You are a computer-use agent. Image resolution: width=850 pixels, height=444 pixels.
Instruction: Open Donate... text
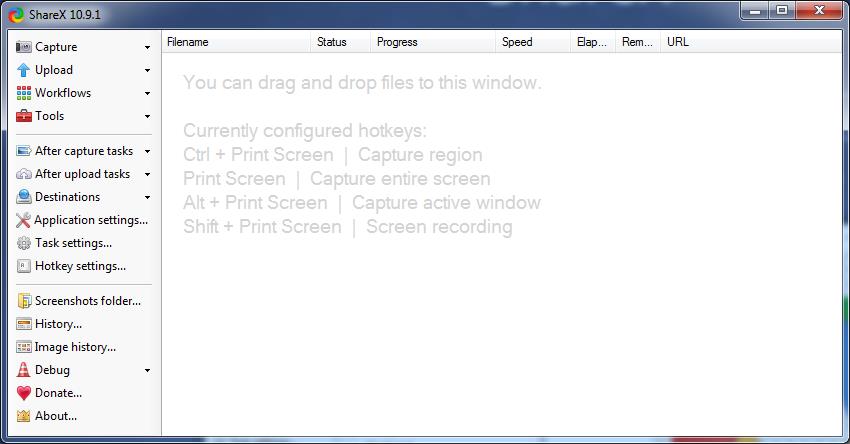tap(59, 393)
